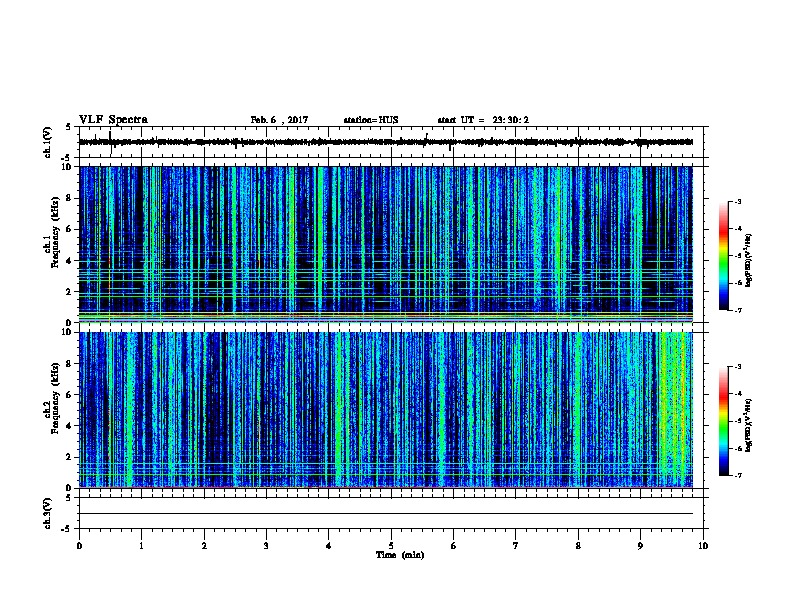
Task: Click the ch.2 "Frequency (kHz)" axis label
Action: [55, 398]
